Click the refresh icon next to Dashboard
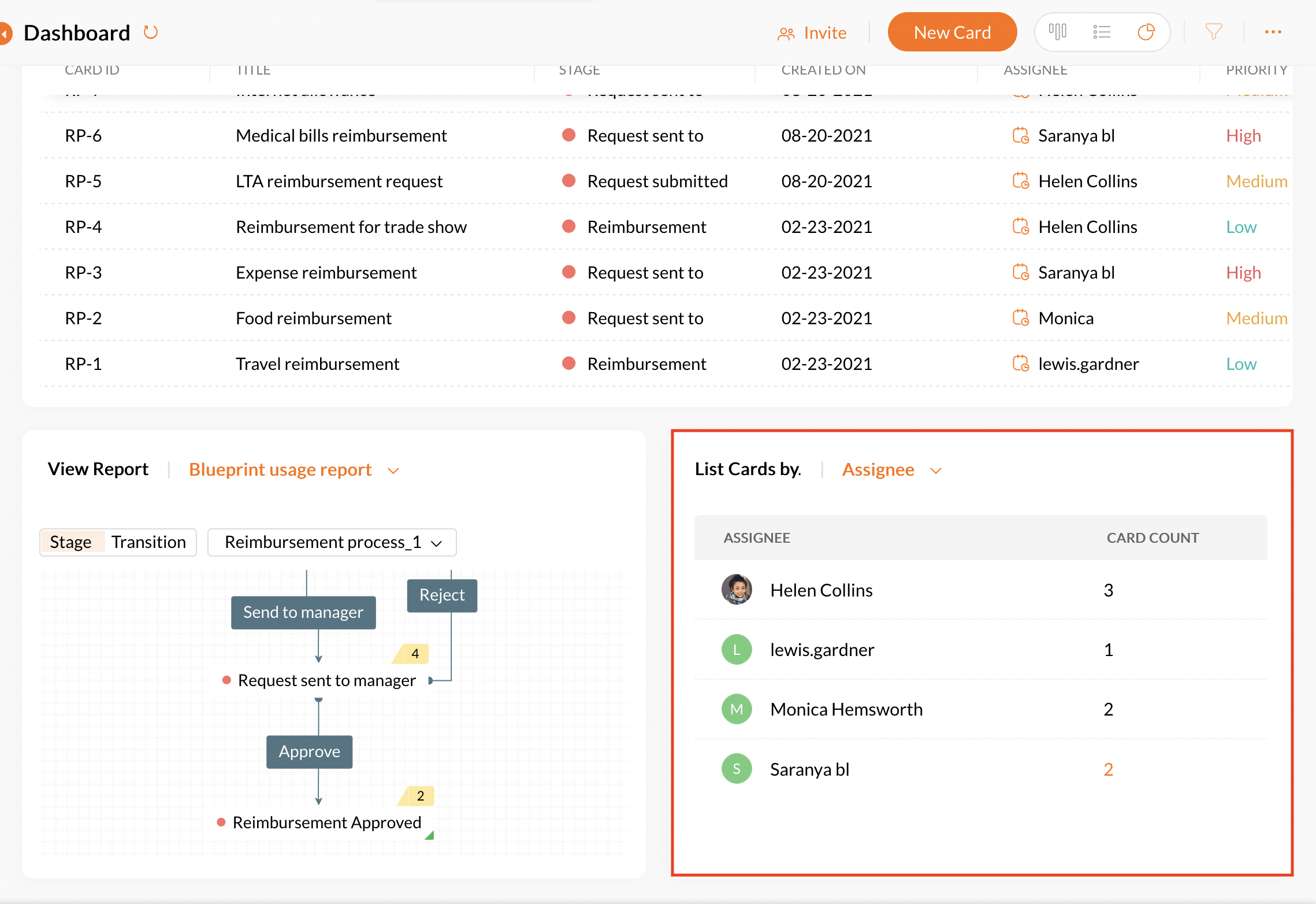 click(151, 32)
